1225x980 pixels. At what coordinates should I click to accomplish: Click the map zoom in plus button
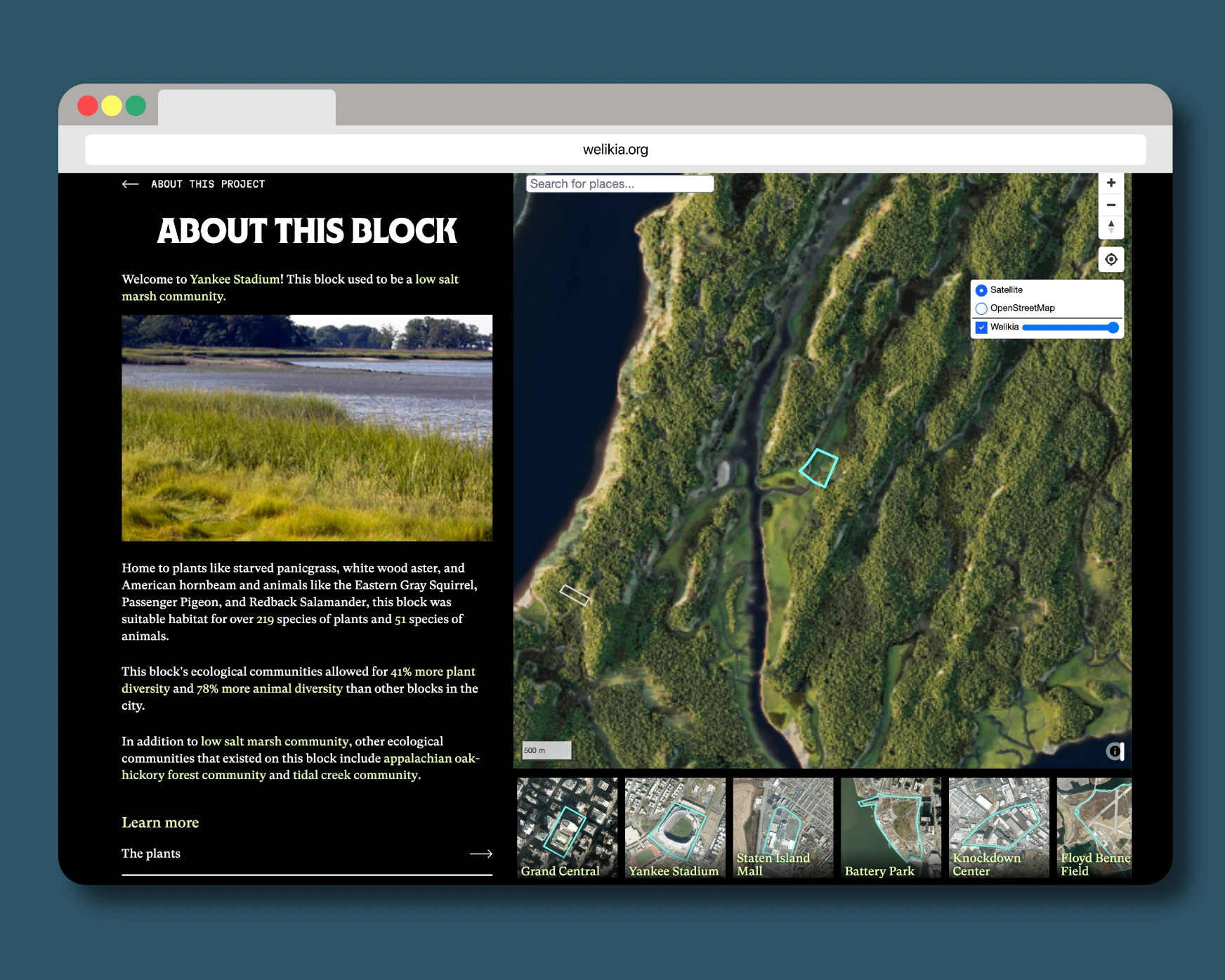1111,183
